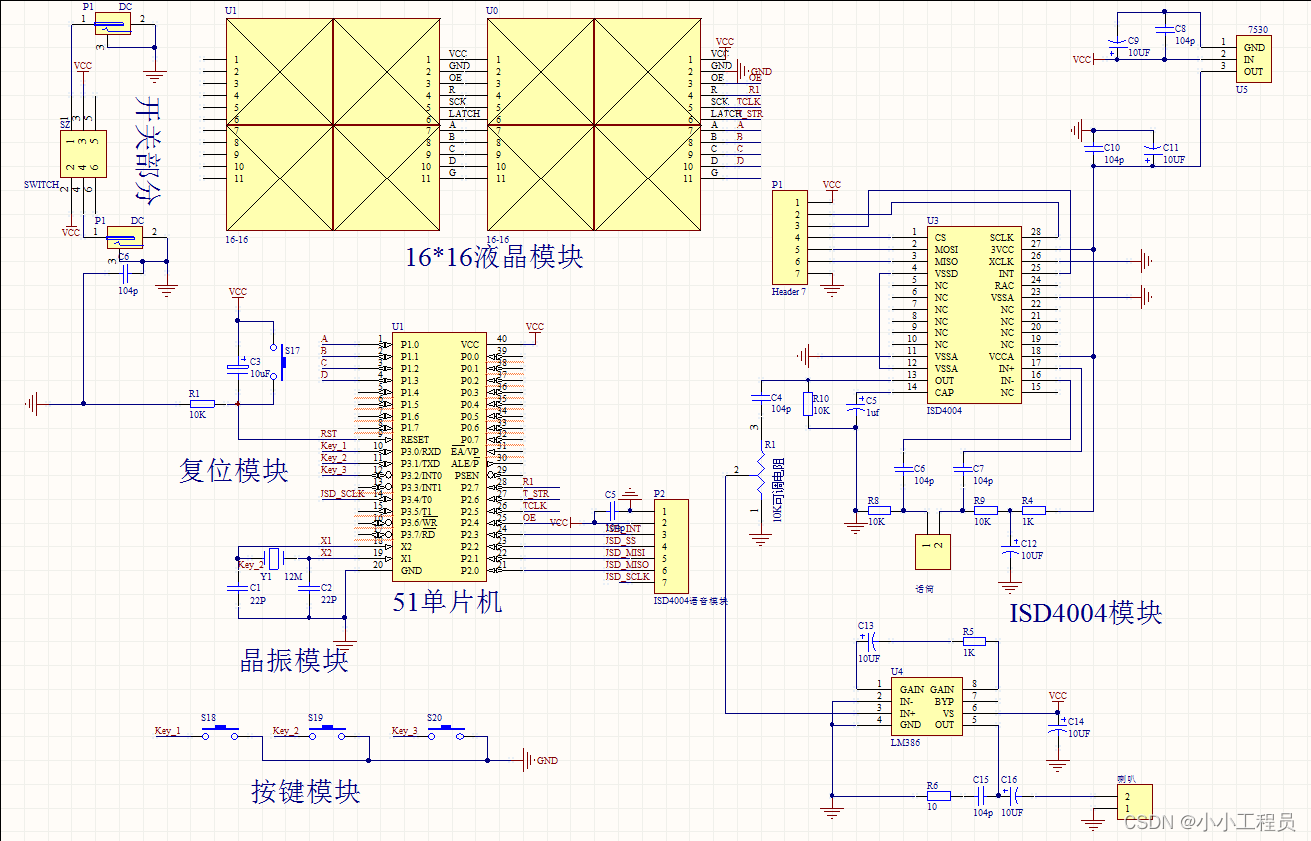This screenshot has height=841, width=1311.
Task: Select the C5 1uf capacitor symbol
Action: click(x=857, y=406)
